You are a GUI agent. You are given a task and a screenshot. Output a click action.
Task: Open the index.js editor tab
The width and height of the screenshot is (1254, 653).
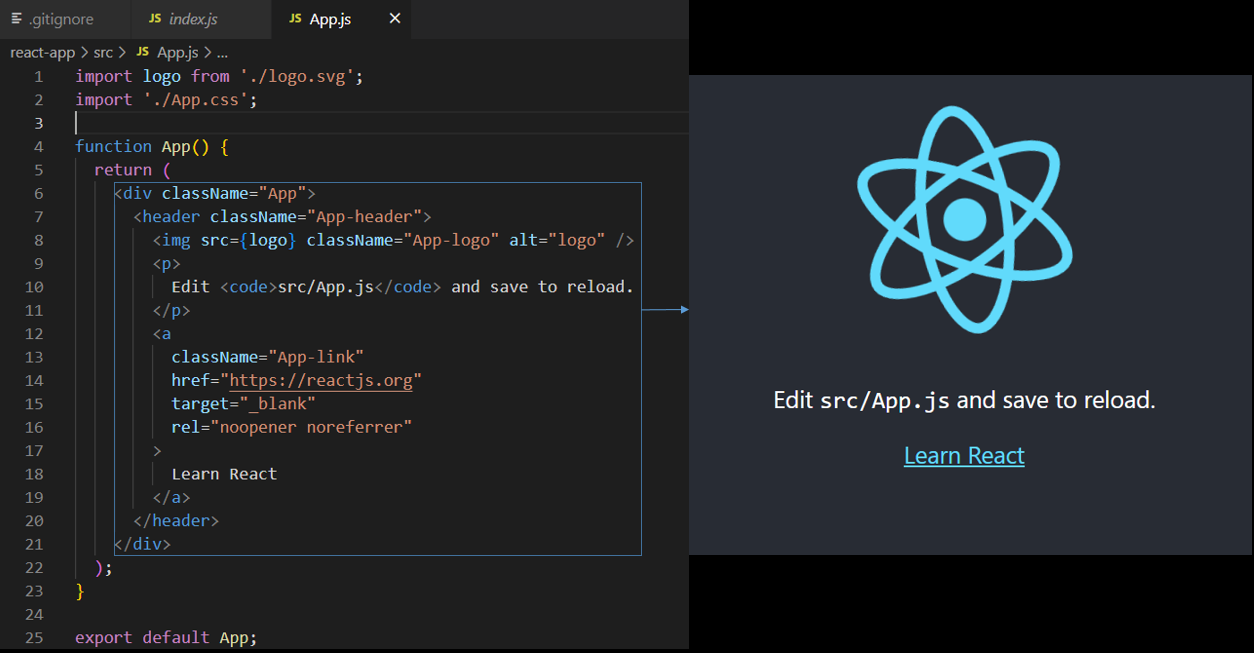pos(201,19)
